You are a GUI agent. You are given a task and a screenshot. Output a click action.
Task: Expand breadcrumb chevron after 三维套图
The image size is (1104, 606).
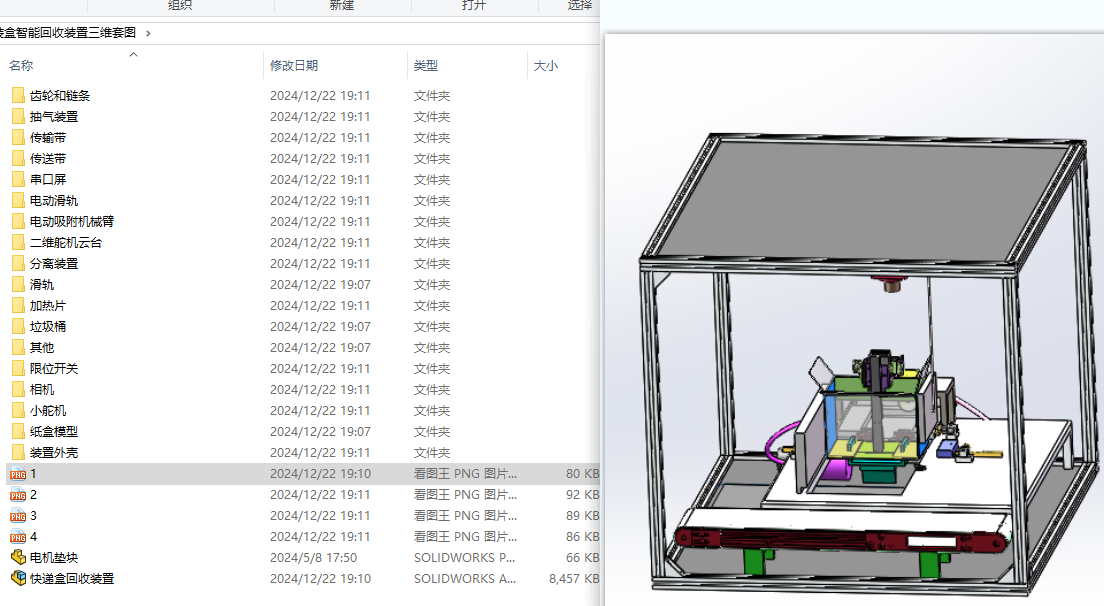148,33
